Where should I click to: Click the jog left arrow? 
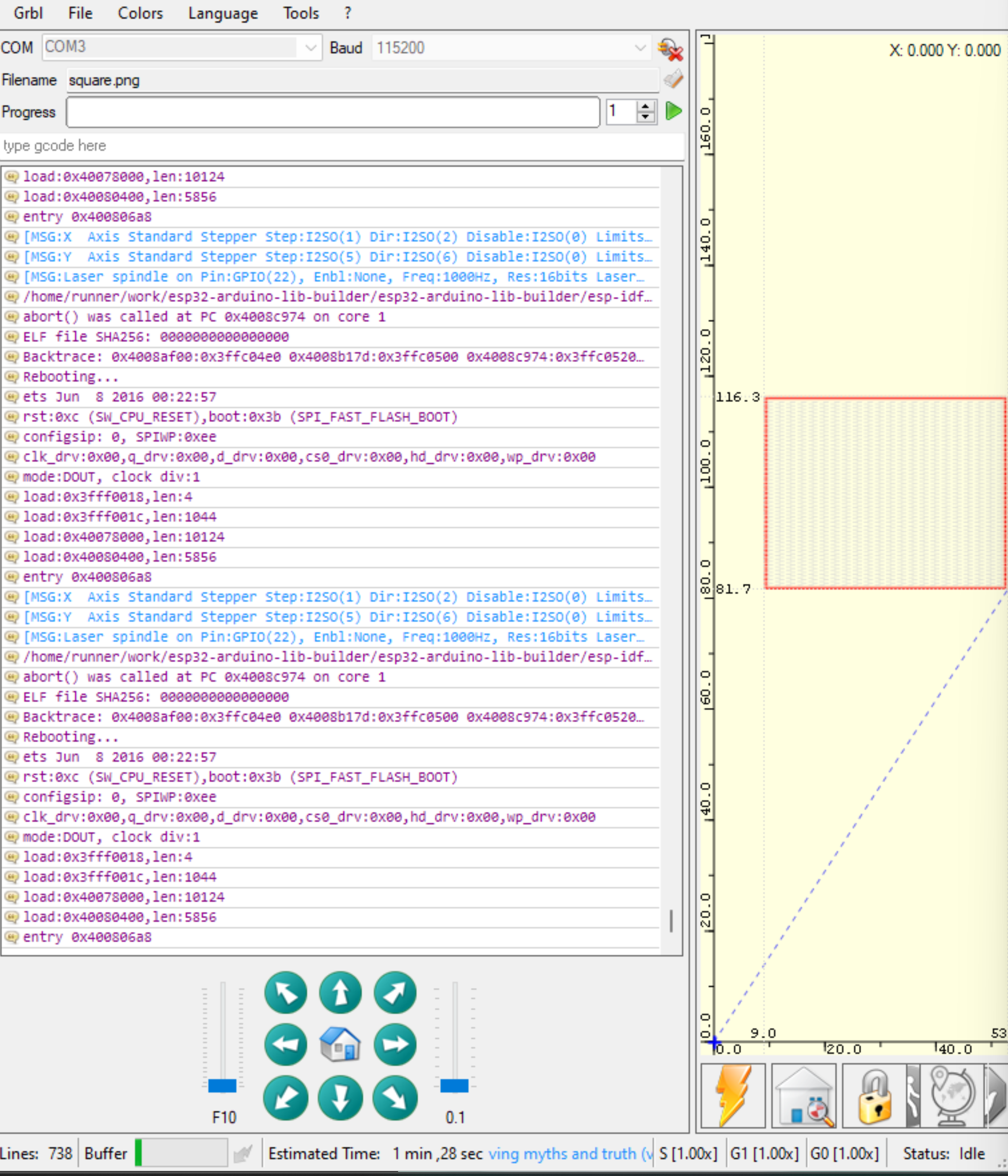coord(285,1044)
